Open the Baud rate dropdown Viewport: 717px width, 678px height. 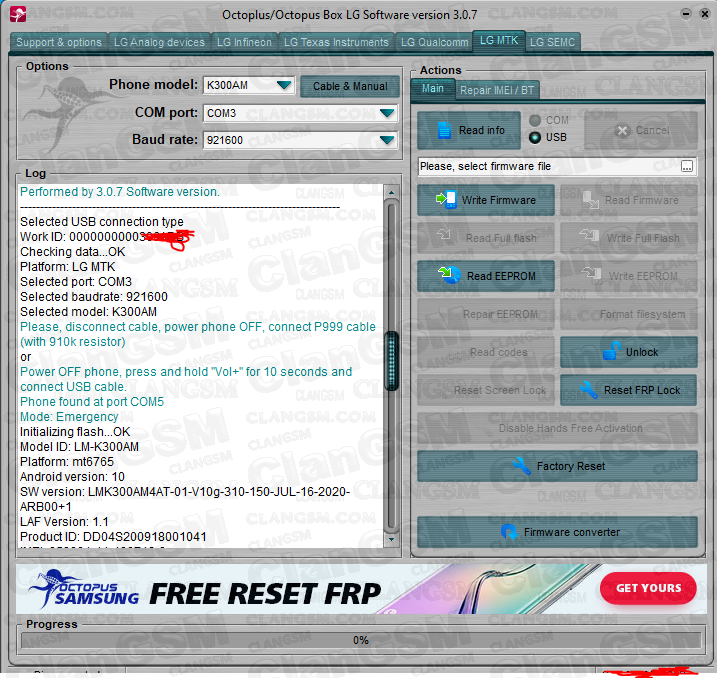[387, 140]
